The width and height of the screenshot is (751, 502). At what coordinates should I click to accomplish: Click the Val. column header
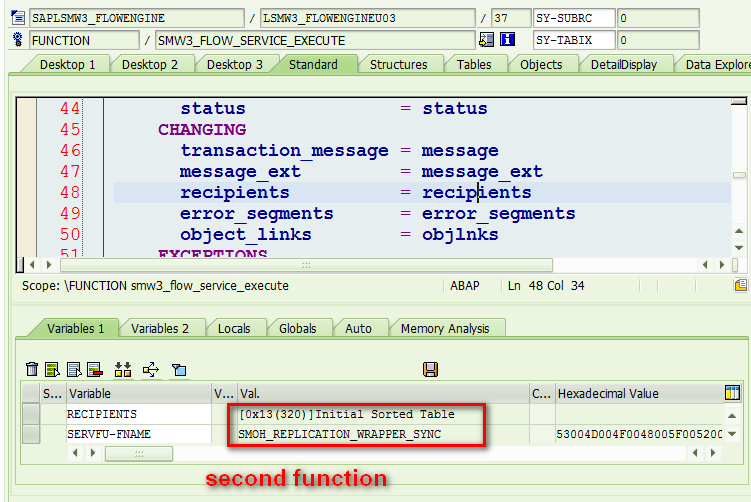pos(383,393)
